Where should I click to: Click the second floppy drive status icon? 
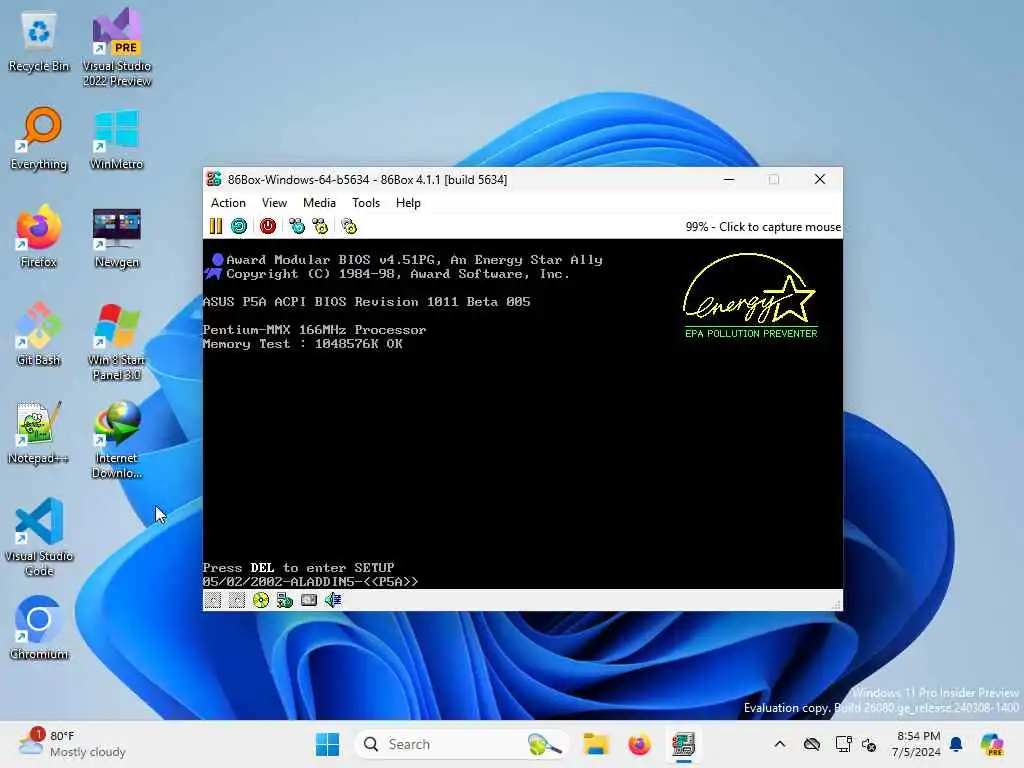tap(237, 600)
